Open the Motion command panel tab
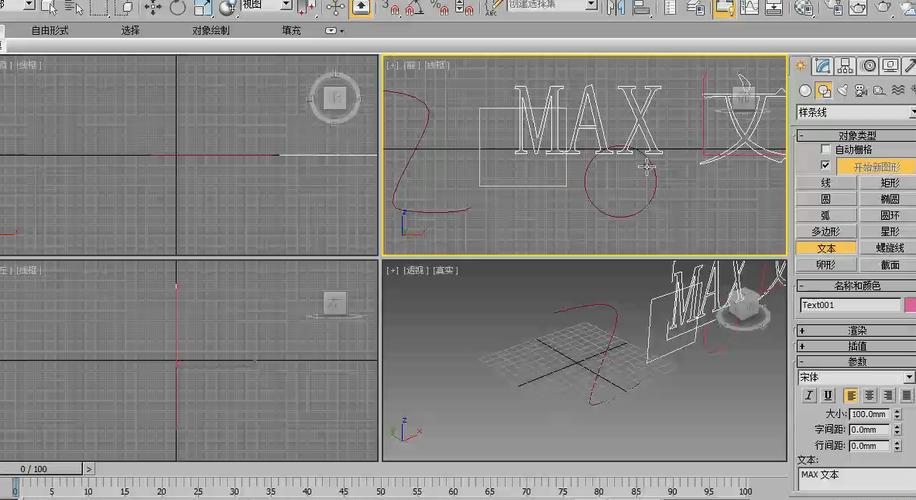Image resolution: width=916 pixels, height=500 pixels. pyautogui.click(x=869, y=66)
